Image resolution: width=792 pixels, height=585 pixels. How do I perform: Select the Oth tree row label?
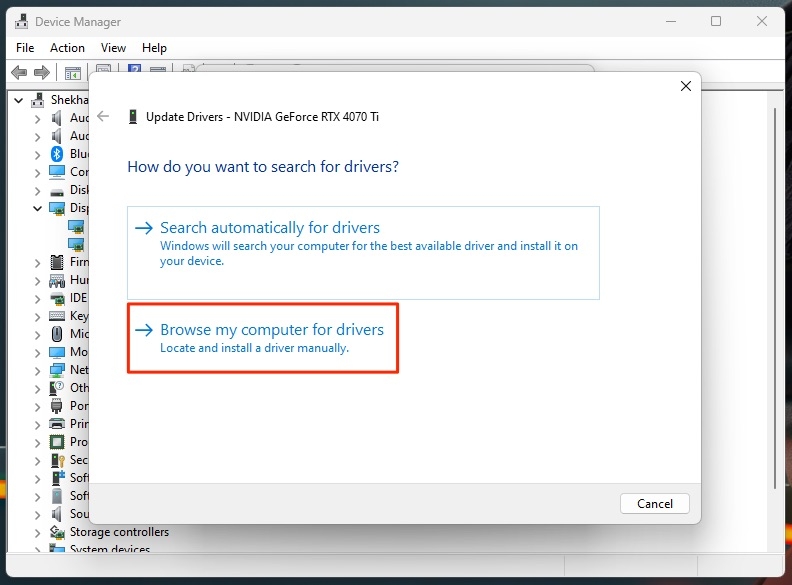pos(79,388)
